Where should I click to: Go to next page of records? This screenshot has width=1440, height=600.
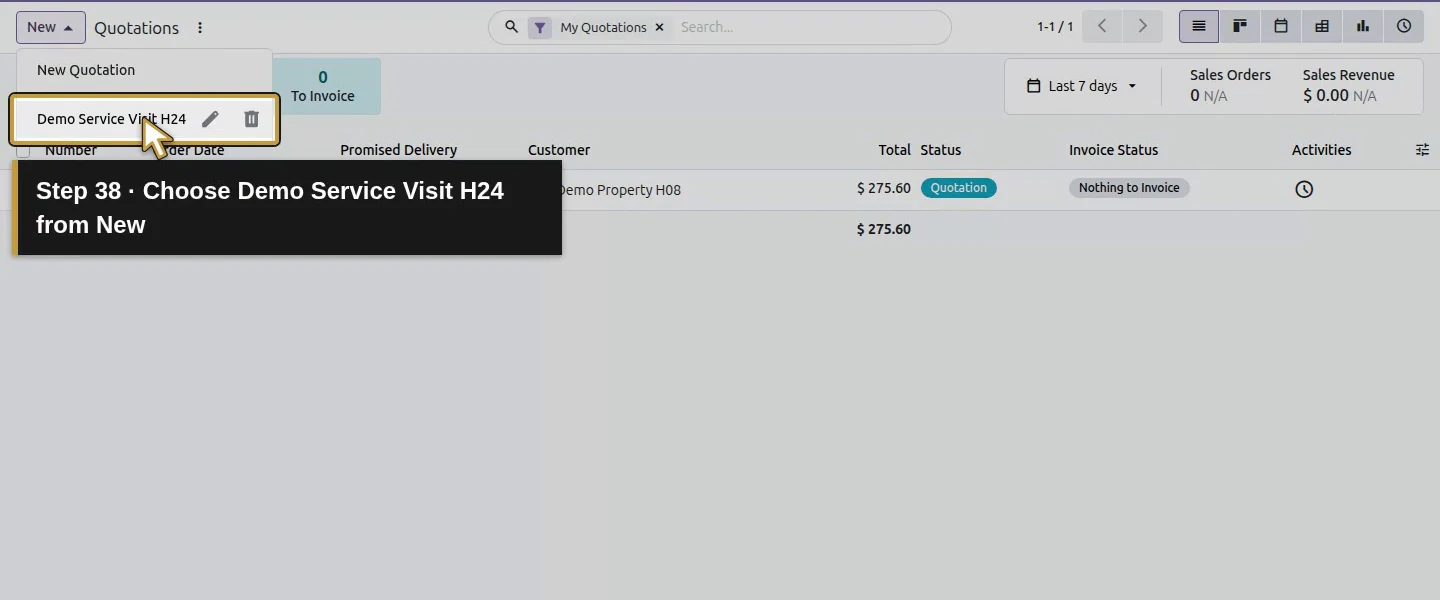(1142, 27)
